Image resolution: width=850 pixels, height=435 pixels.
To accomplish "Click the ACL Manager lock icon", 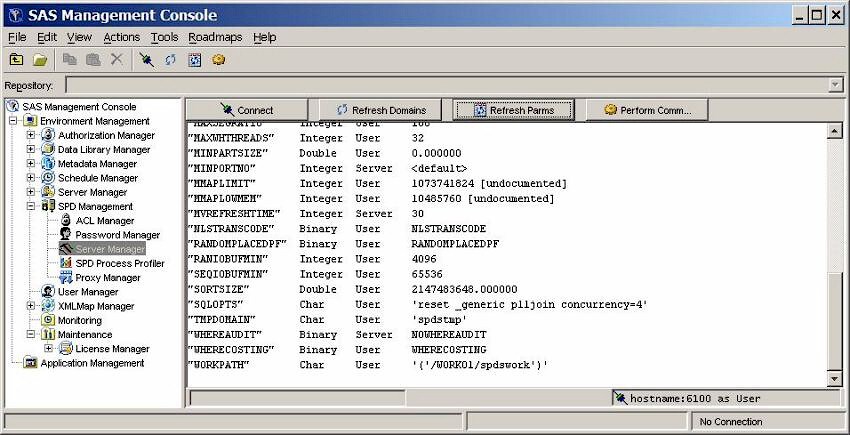I will [x=66, y=220].
